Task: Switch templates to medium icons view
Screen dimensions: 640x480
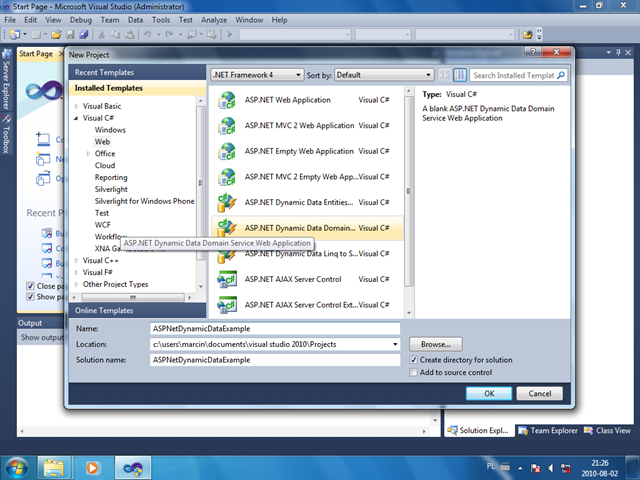Action: (460, 75)
